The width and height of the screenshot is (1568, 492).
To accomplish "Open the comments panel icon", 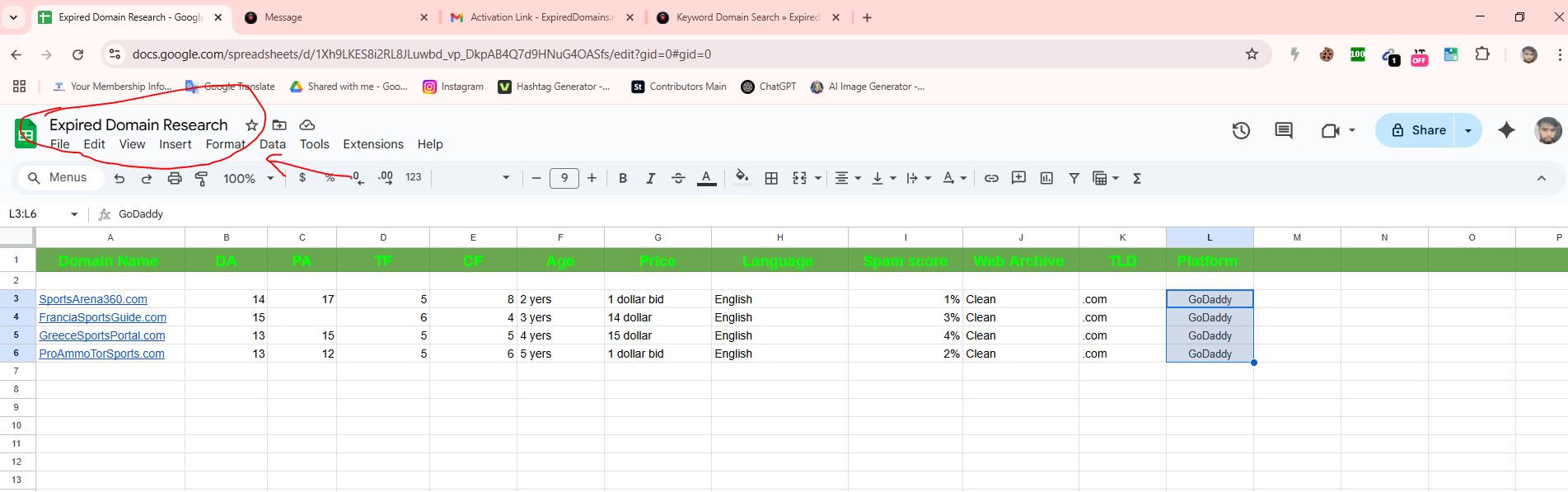I will click(1283, 130).
